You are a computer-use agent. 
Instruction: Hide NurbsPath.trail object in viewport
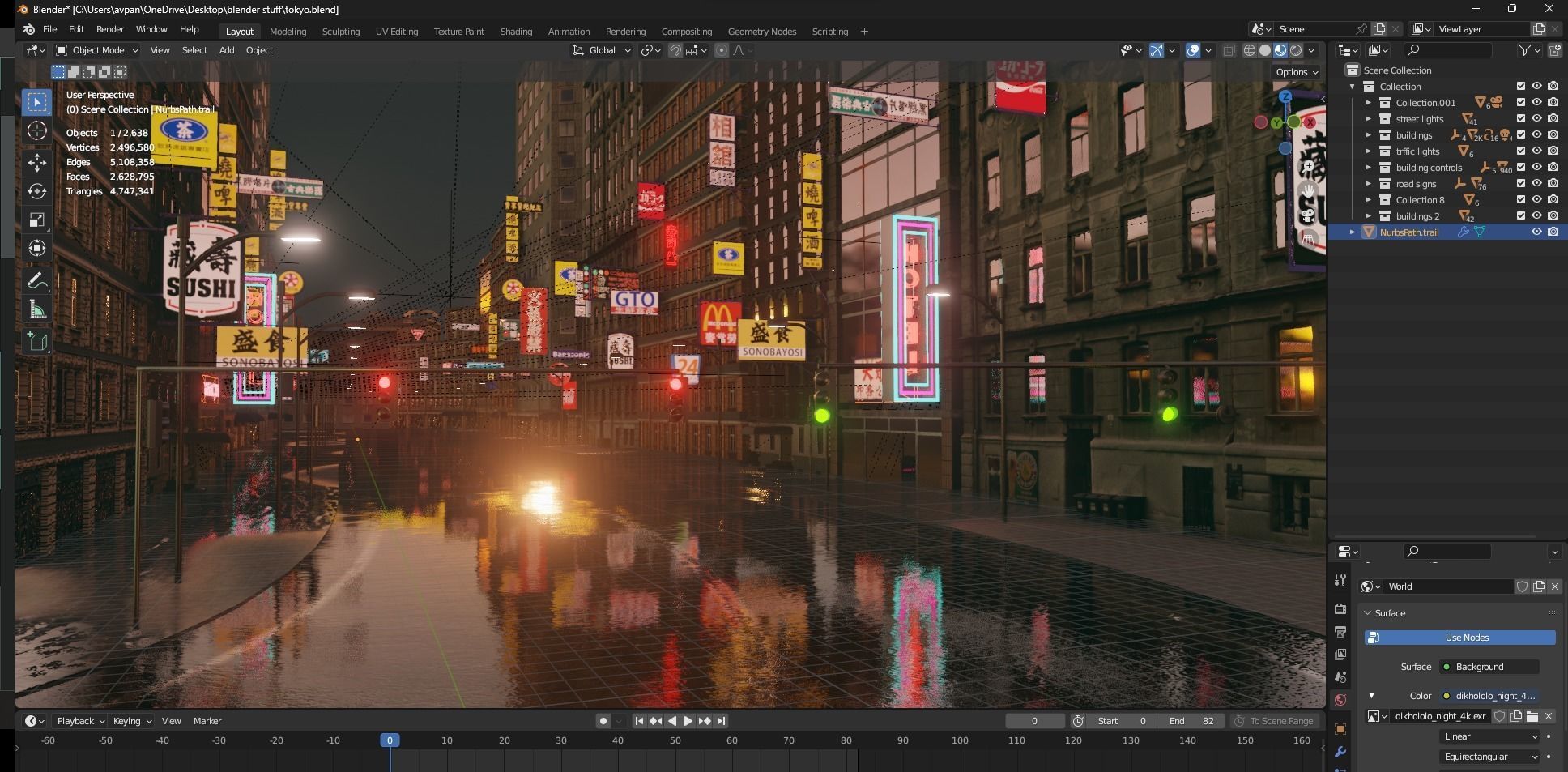coord(1536,232)
